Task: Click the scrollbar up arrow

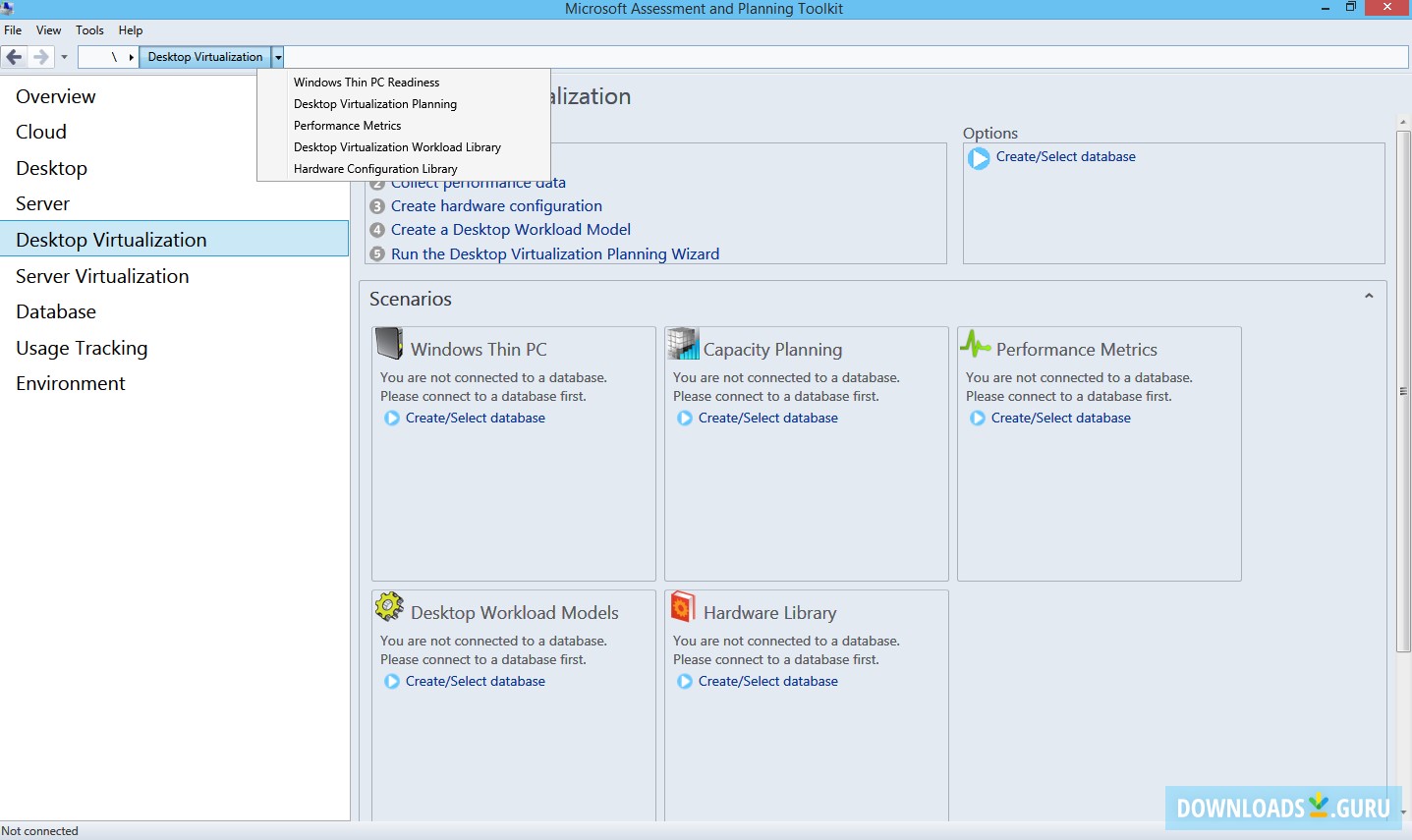Action: (1403, 123)
